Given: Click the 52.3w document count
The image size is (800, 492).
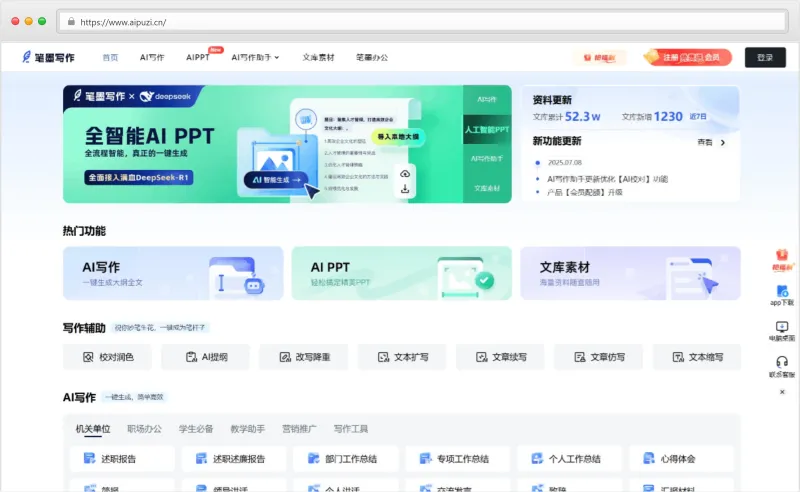Looking at the screenshot, I should tap(582, 116).
